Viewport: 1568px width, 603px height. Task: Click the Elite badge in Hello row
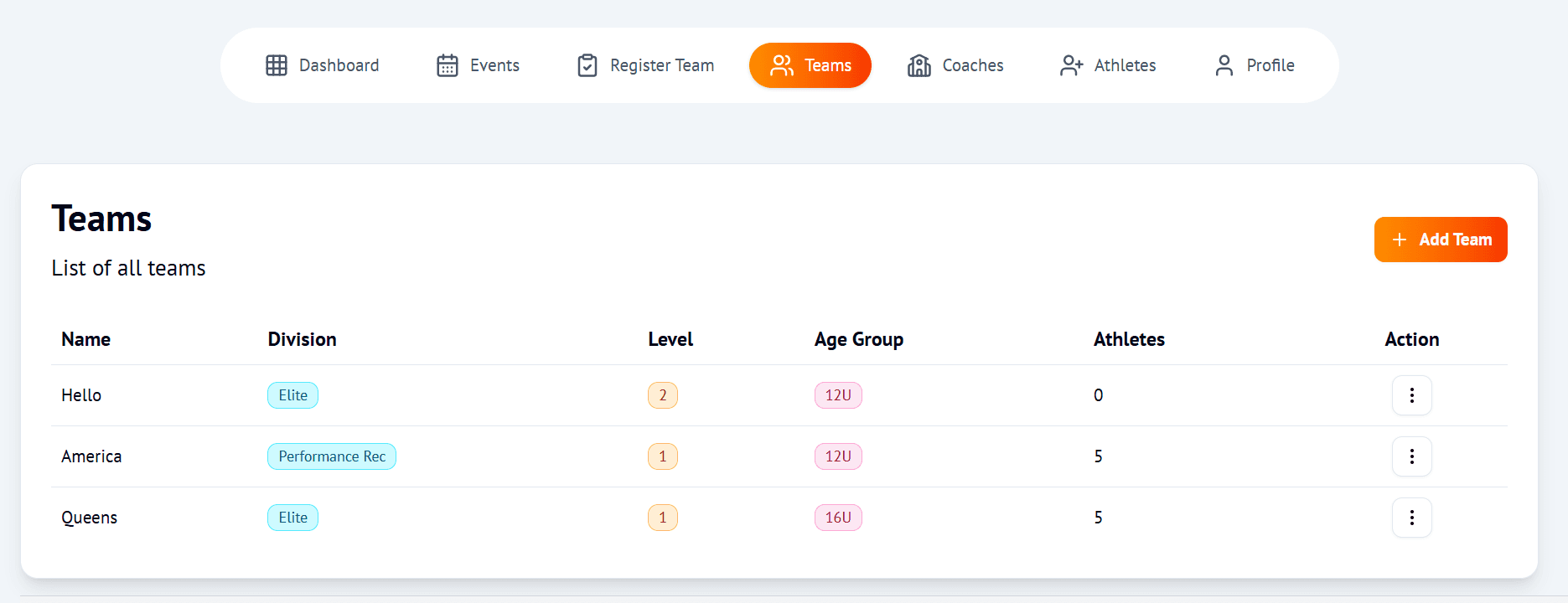[292, 395]
